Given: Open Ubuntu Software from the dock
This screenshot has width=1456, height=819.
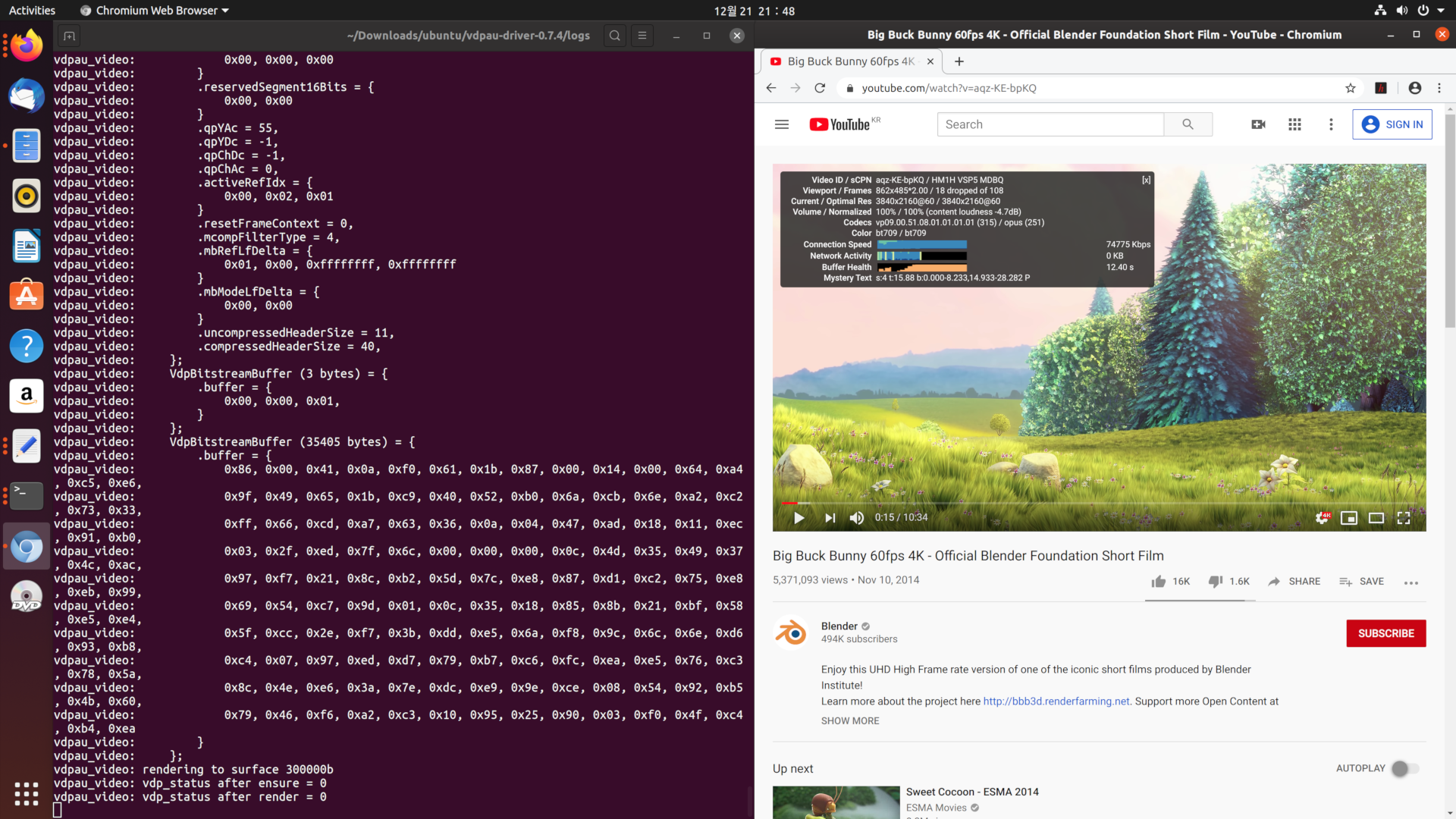Looking at the screenshot, I should pyautogui.click(x=27, y=296).
